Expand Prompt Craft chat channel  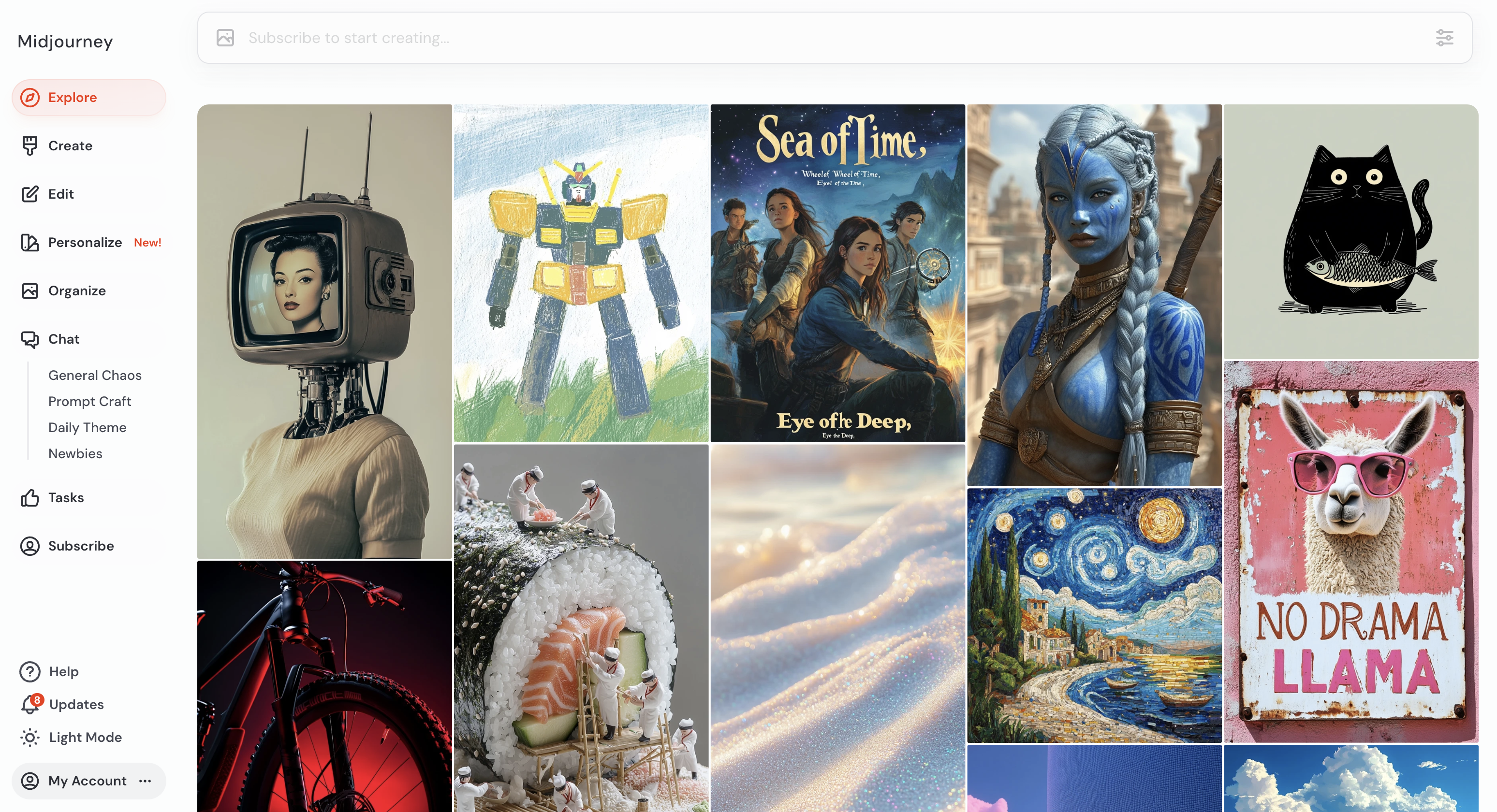point(89,401)
